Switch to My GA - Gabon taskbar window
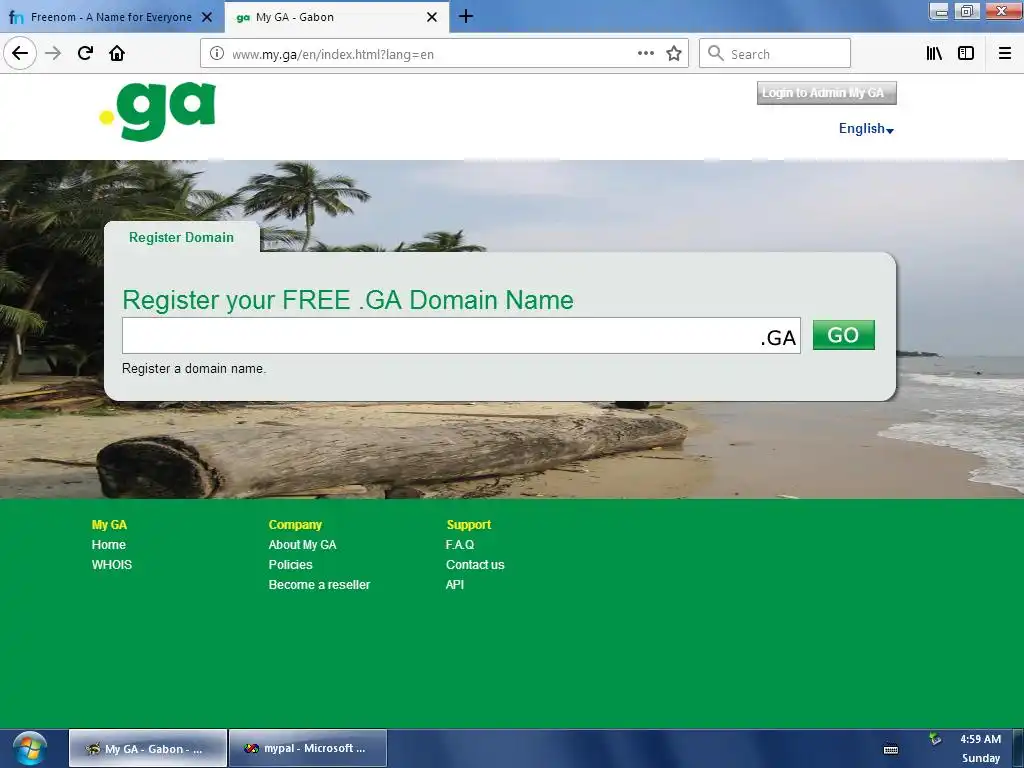The image size is (1024, 768). pos(148,748)
